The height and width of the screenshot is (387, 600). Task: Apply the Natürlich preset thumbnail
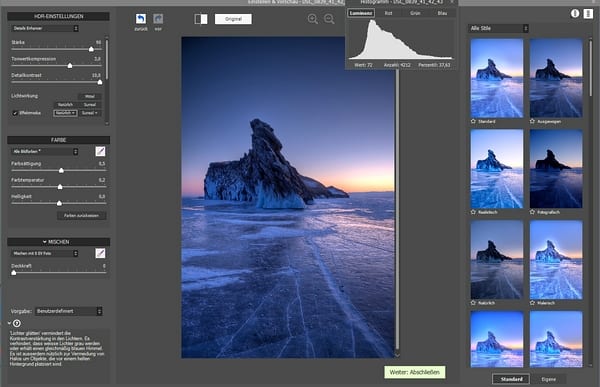tap(497, 260)
